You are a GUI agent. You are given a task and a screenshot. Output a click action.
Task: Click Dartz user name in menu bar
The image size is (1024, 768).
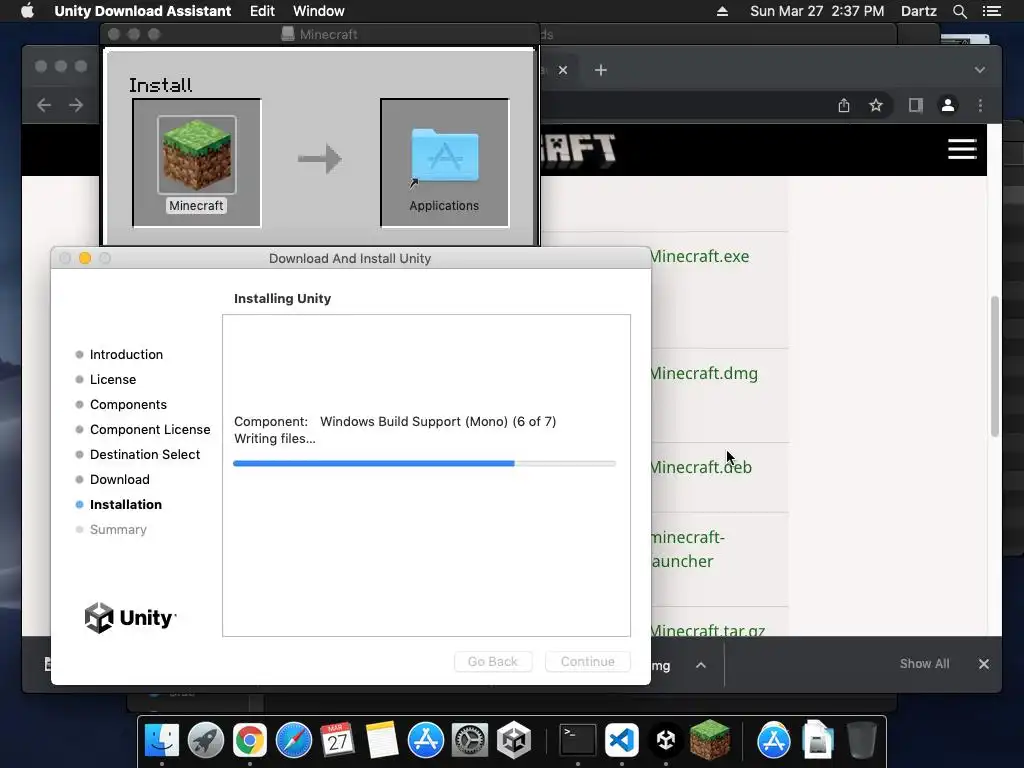click(x=918, y=11)
